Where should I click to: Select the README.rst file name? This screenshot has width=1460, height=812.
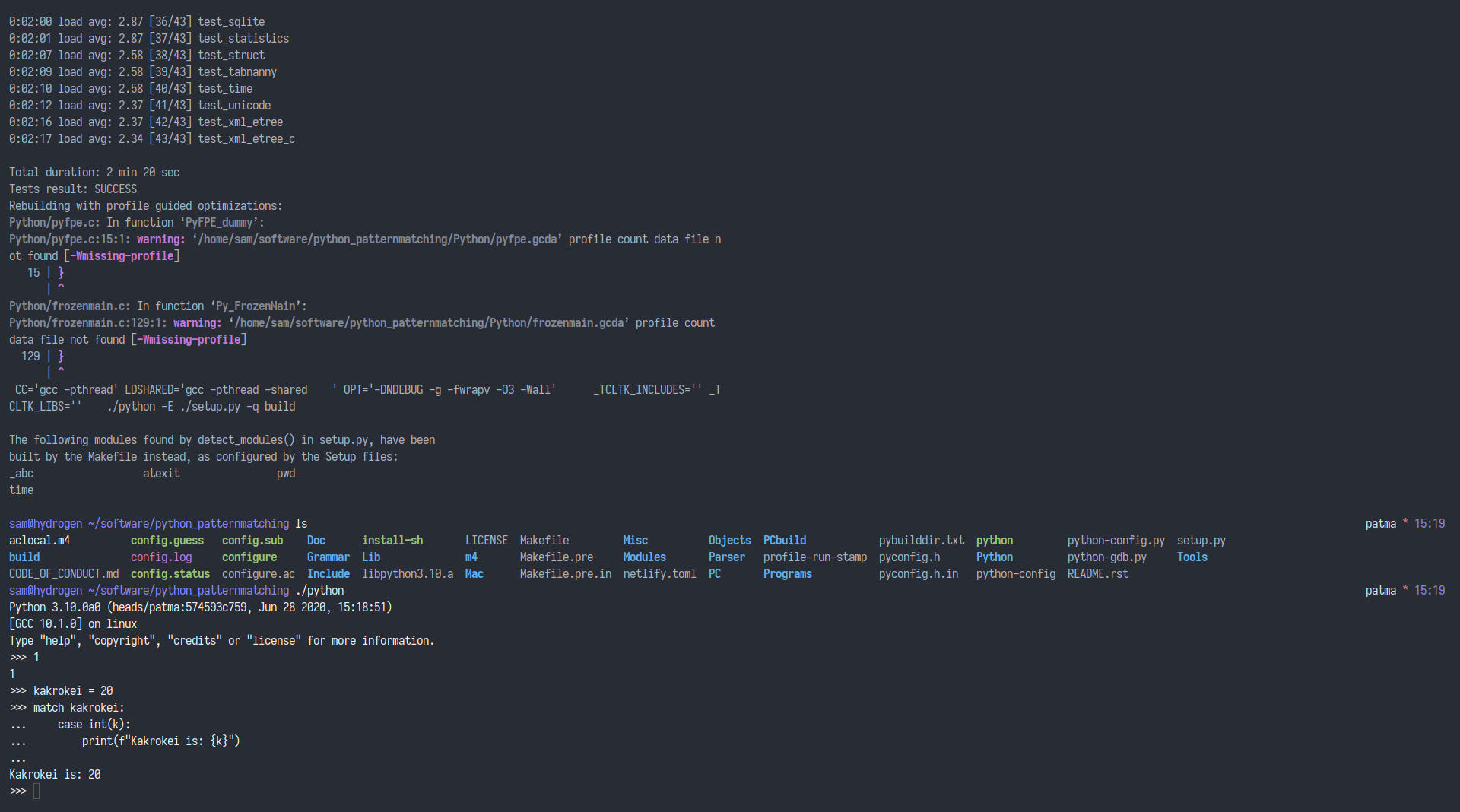[x=1097, y=574]
